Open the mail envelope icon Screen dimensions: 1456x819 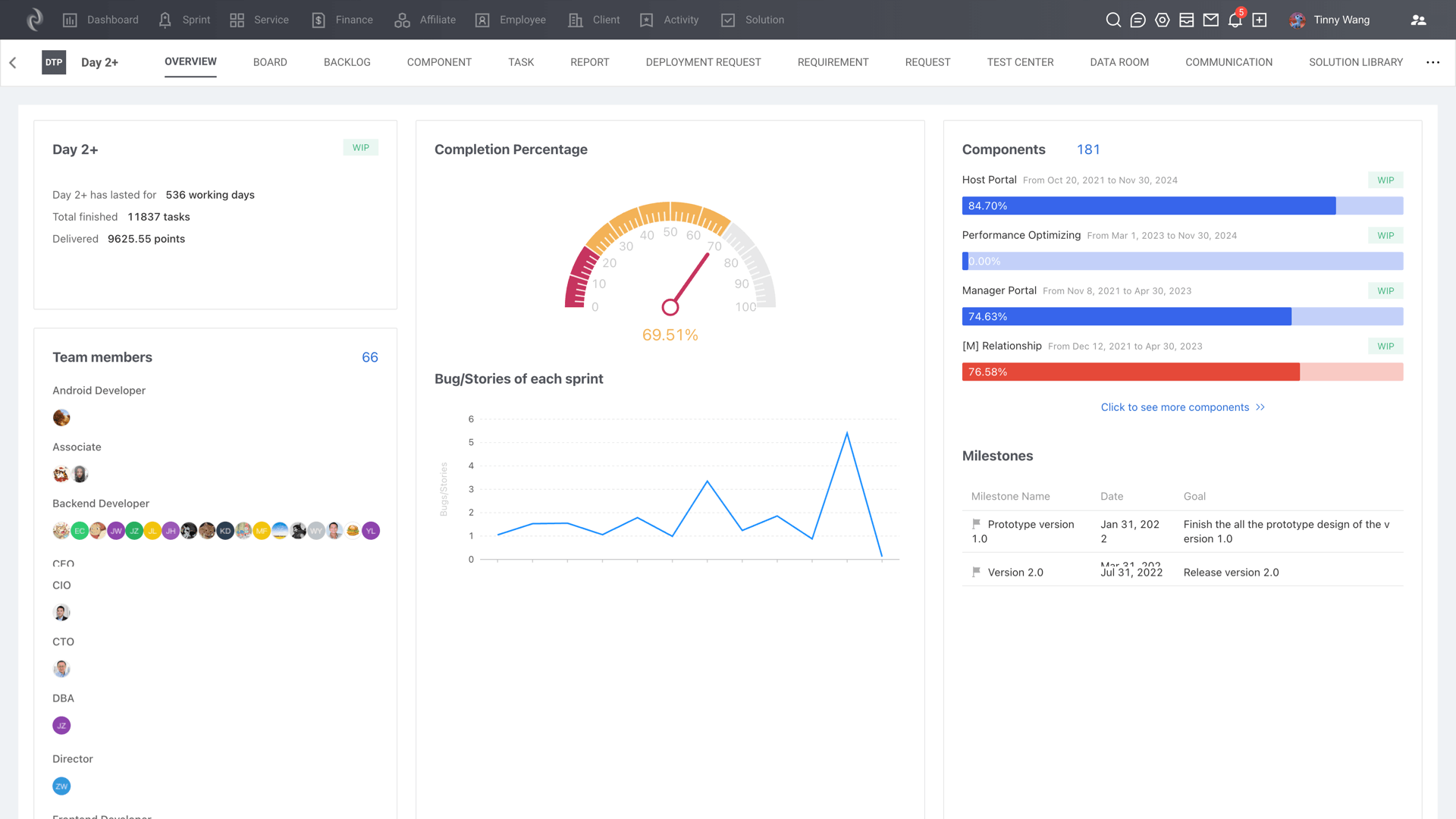coord(1211,20)
